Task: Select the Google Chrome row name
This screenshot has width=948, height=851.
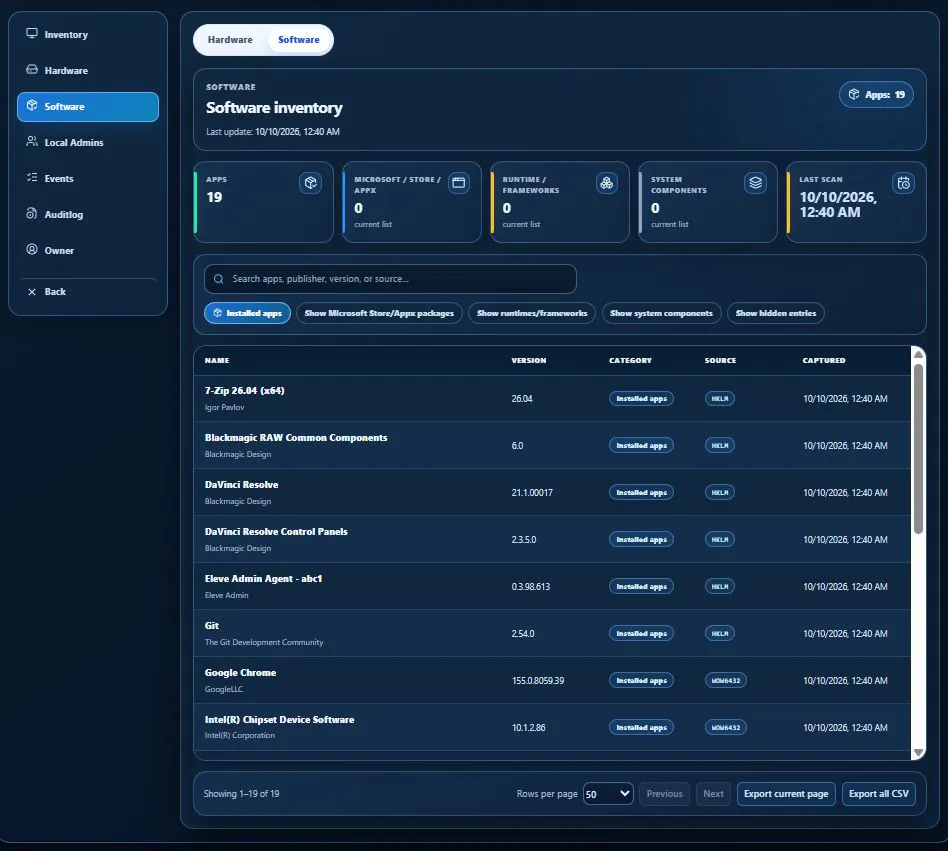Action: pyautogui.click(x=240, y=673)
